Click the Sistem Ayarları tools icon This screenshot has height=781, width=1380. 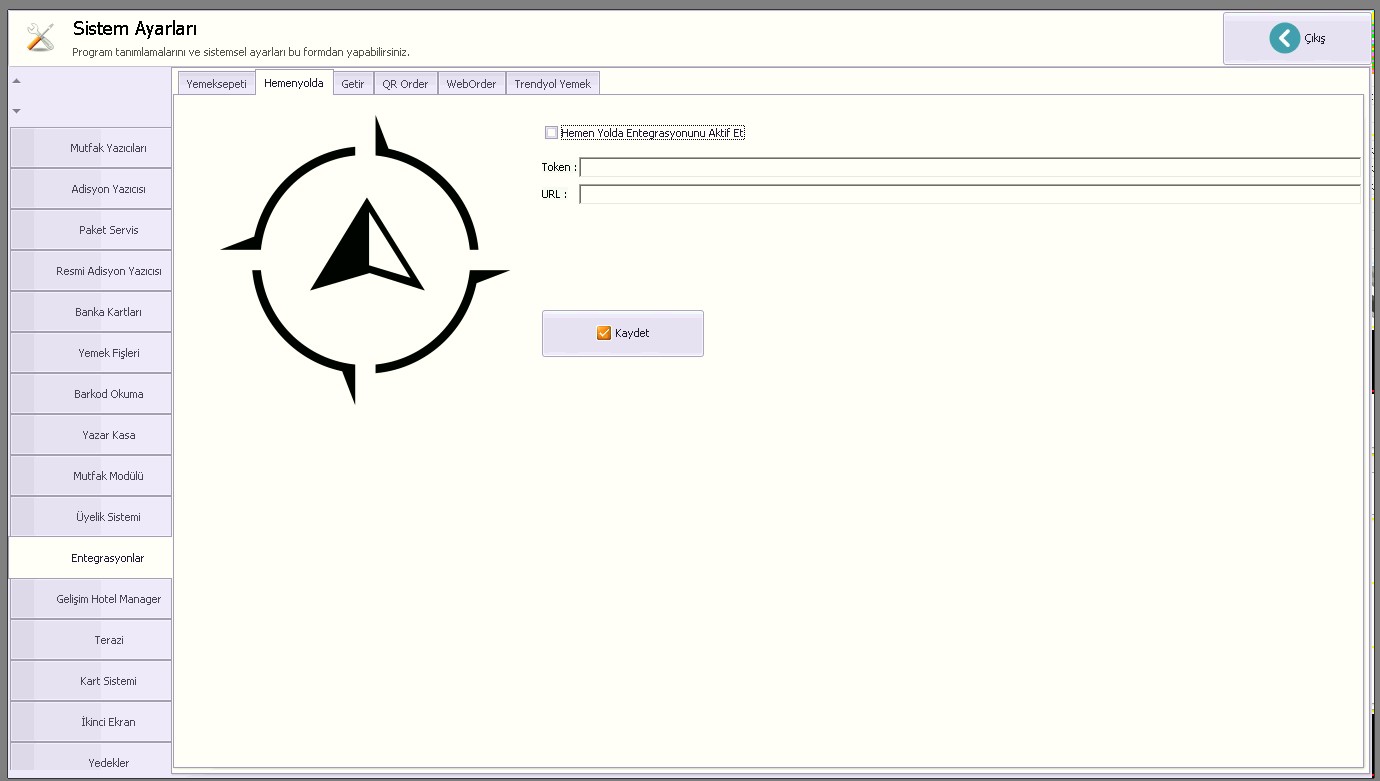pyautogui.click(x=40, y=37)
